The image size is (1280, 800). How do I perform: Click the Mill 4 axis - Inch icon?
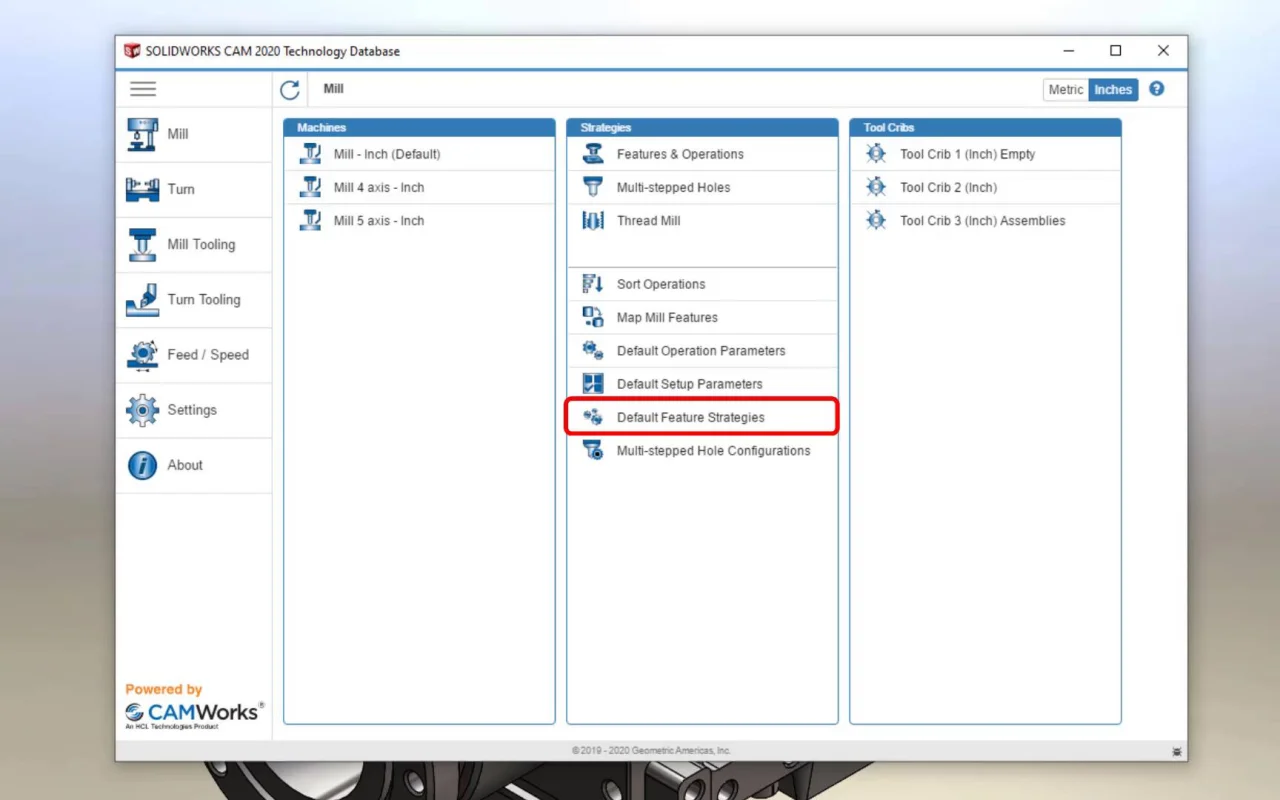[x=311, y=187]
